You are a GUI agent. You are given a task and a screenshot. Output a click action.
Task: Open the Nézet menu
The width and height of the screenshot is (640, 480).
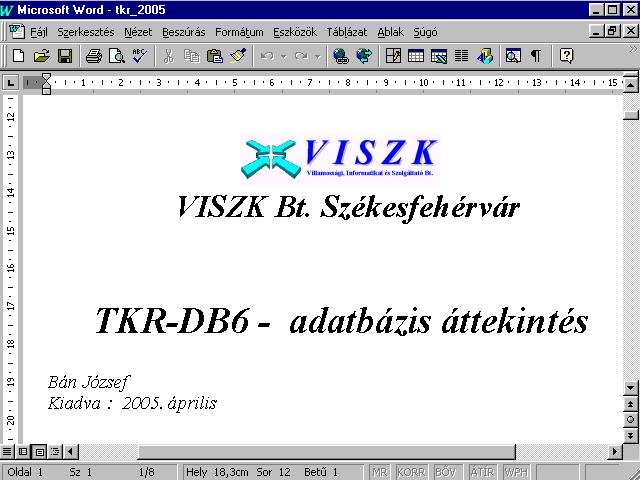[x=138, y=32]
